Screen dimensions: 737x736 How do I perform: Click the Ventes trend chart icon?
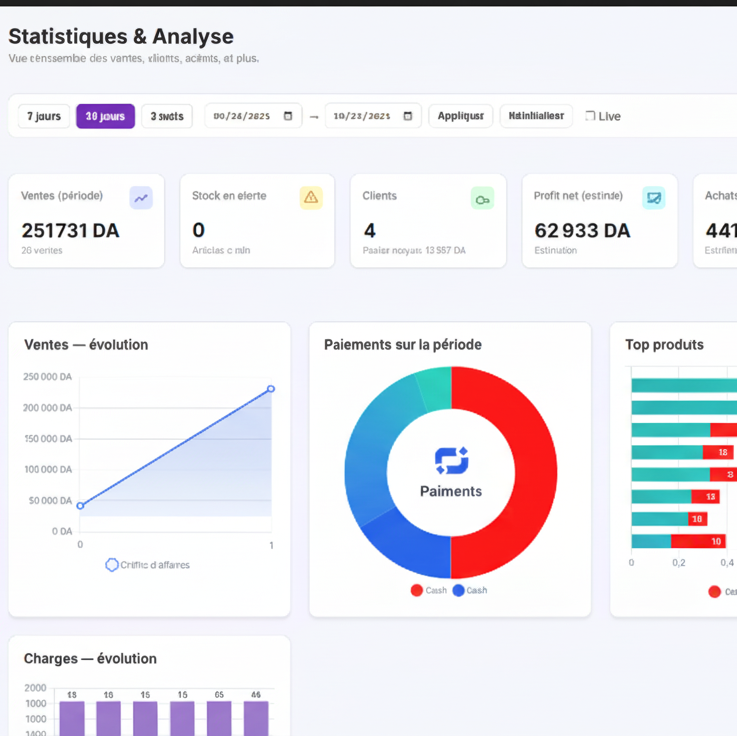pos(141,198)
